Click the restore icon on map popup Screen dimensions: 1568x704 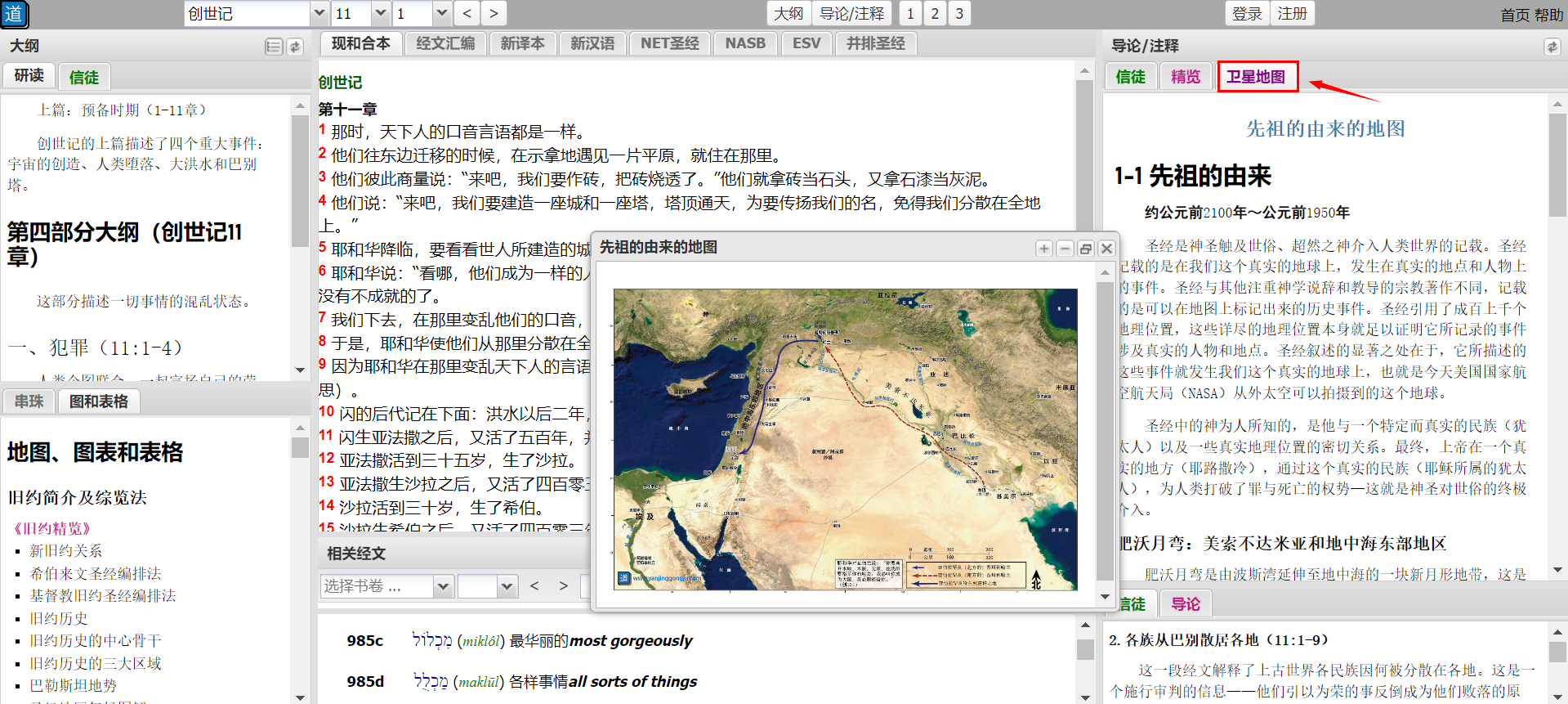[x=1085, y=249]
